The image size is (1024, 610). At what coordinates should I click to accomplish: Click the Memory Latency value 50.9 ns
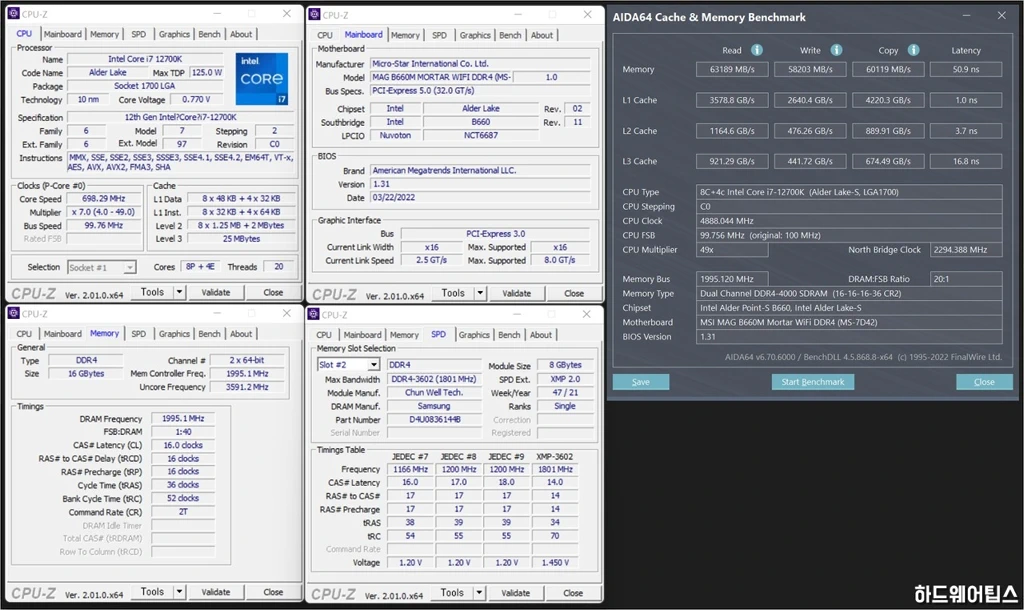[x=966, y=69]
